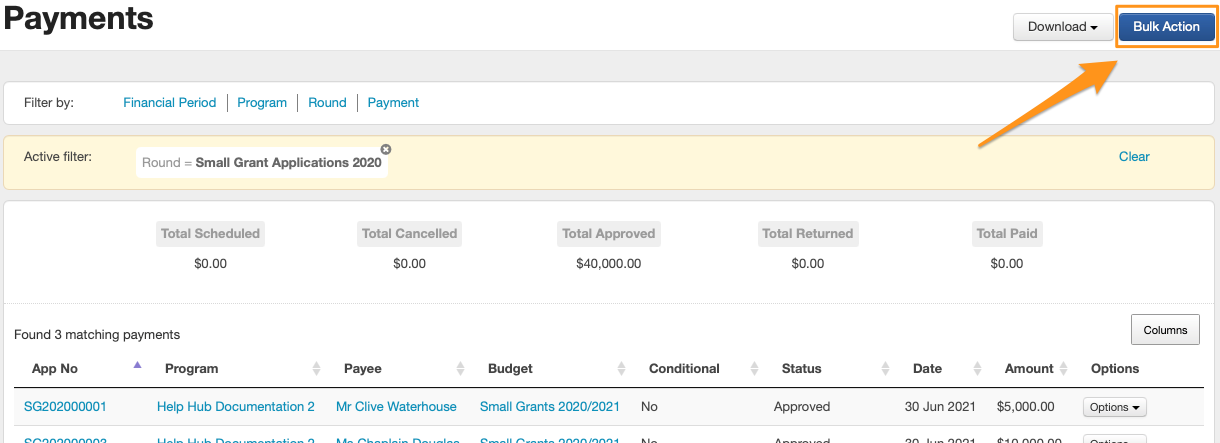Remove the Small Grant Applications 2020 filter
The height and width of the screenshot is (443, 1220).
pos(386,150)
